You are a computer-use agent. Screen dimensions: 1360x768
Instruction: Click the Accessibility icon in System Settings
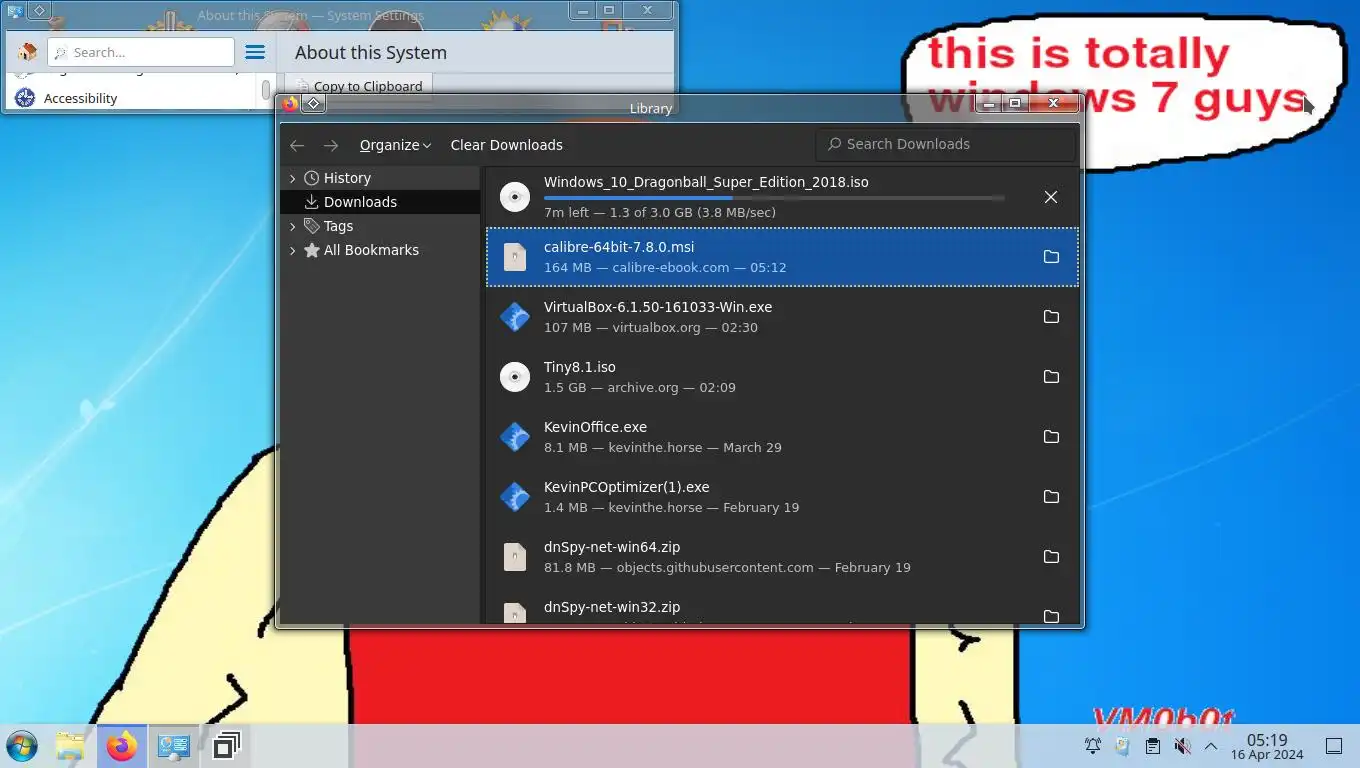tap(25, 98)
